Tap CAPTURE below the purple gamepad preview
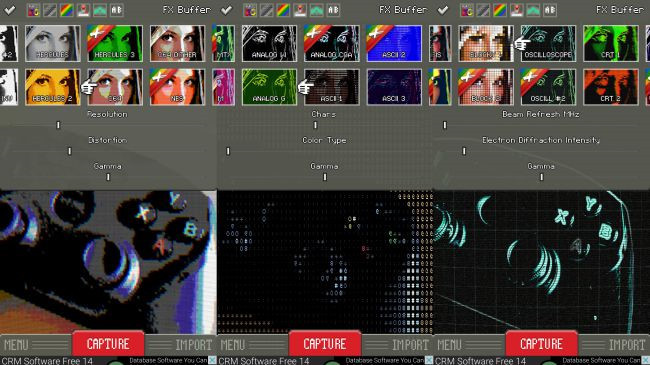Screen dimensions: 650x365 click(x=108, y=344)
